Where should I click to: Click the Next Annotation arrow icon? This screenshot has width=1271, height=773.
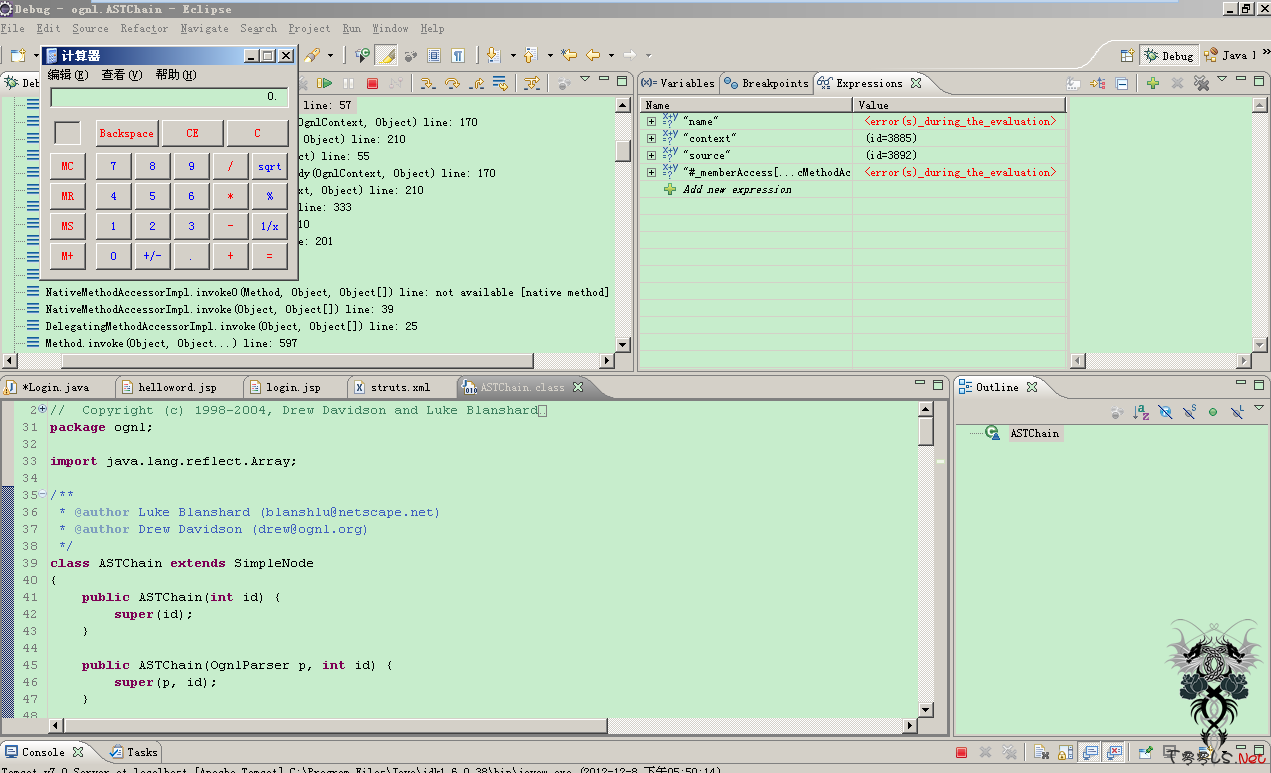coord(493,55)
